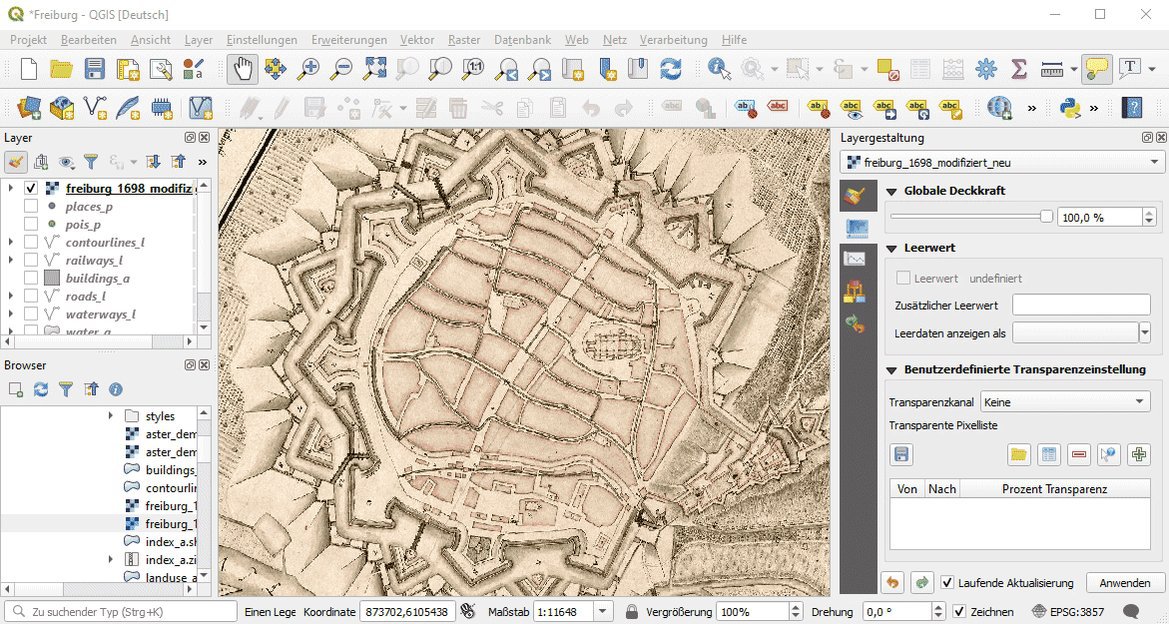Open the Python console icon
Screen dimensions: 1169x624
[1070, 107]
